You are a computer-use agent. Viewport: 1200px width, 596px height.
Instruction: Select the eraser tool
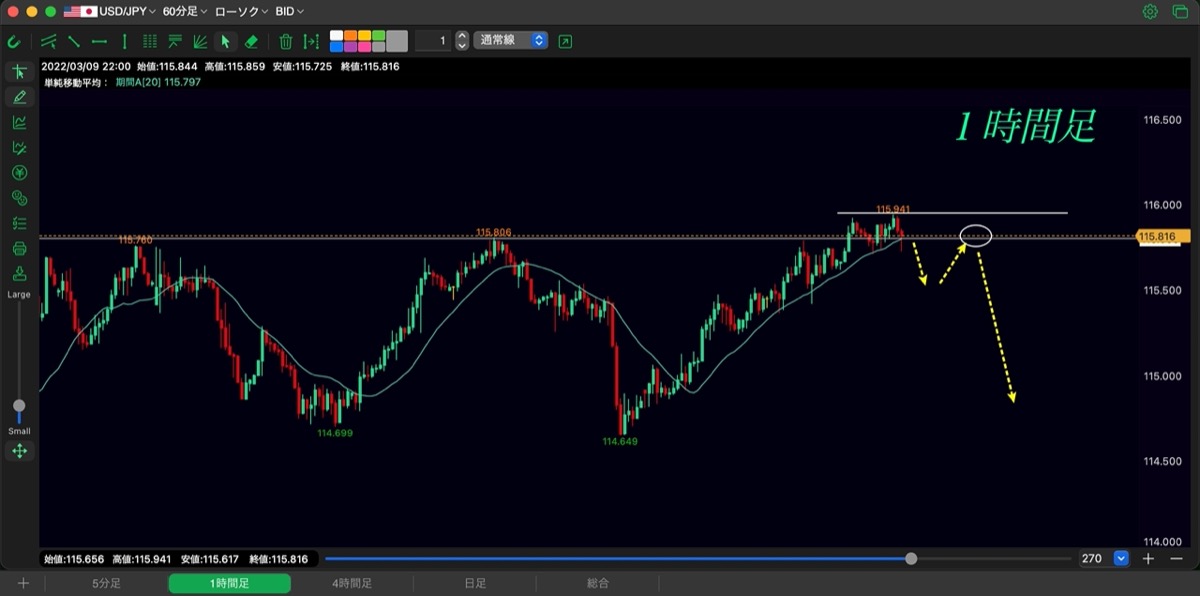tap(251, 41)
